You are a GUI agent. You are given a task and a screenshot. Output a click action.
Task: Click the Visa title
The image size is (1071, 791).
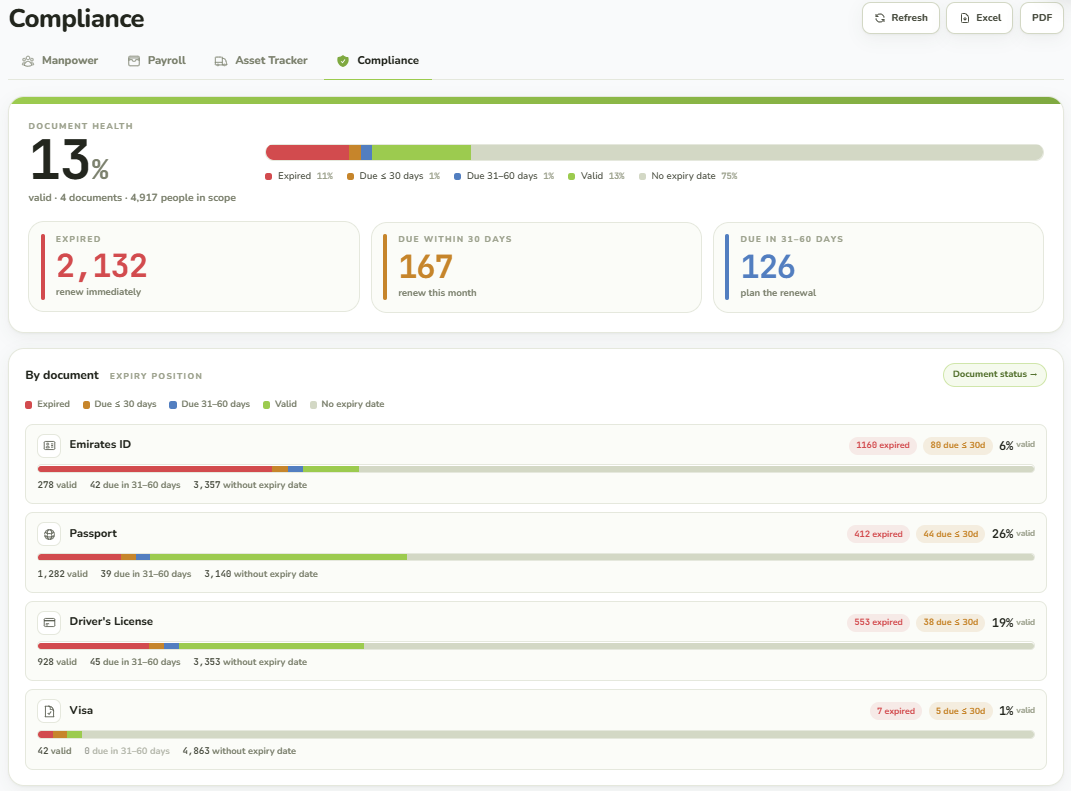81,710
